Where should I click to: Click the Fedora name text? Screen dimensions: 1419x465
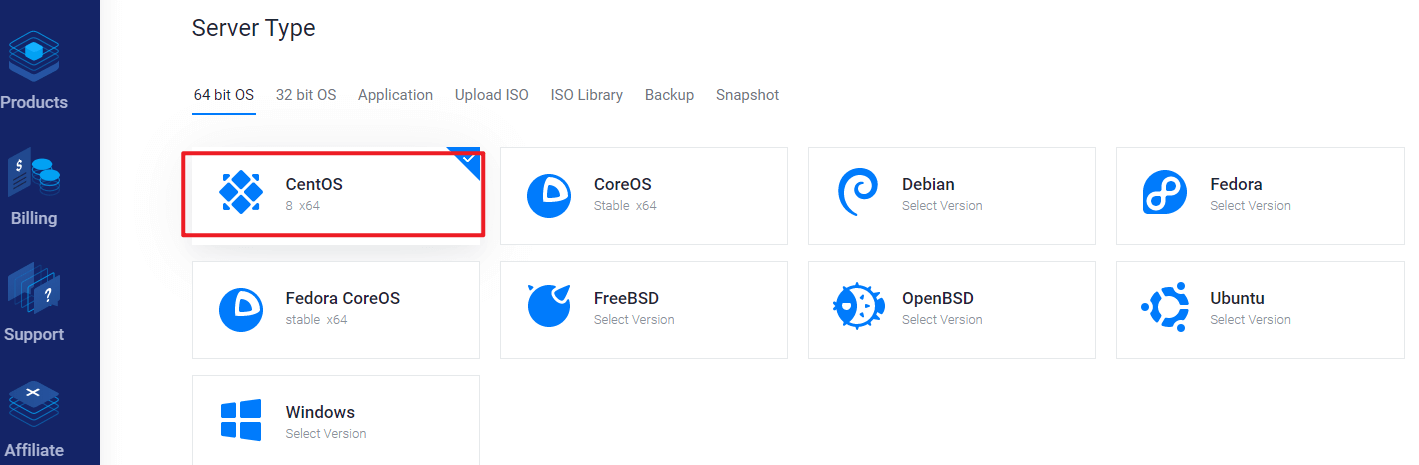tap(1236, 185)
